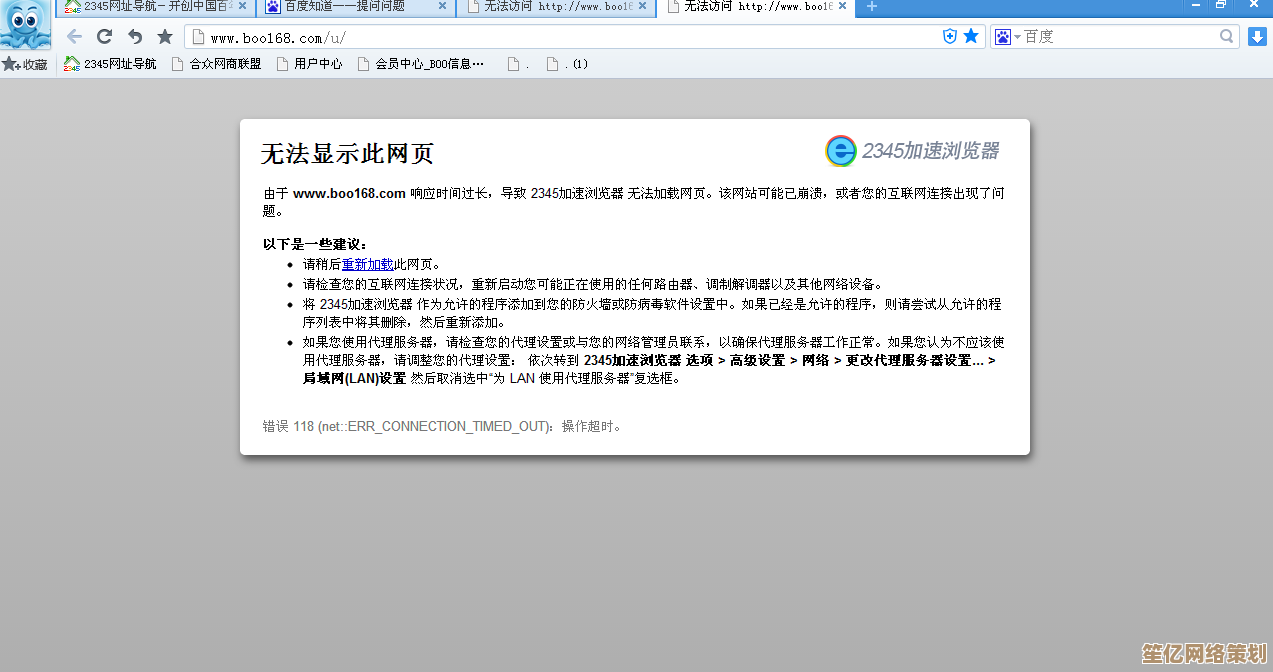Open downloads with the blue arrow icon
1273x672 pixels.
pos(1257,37)
